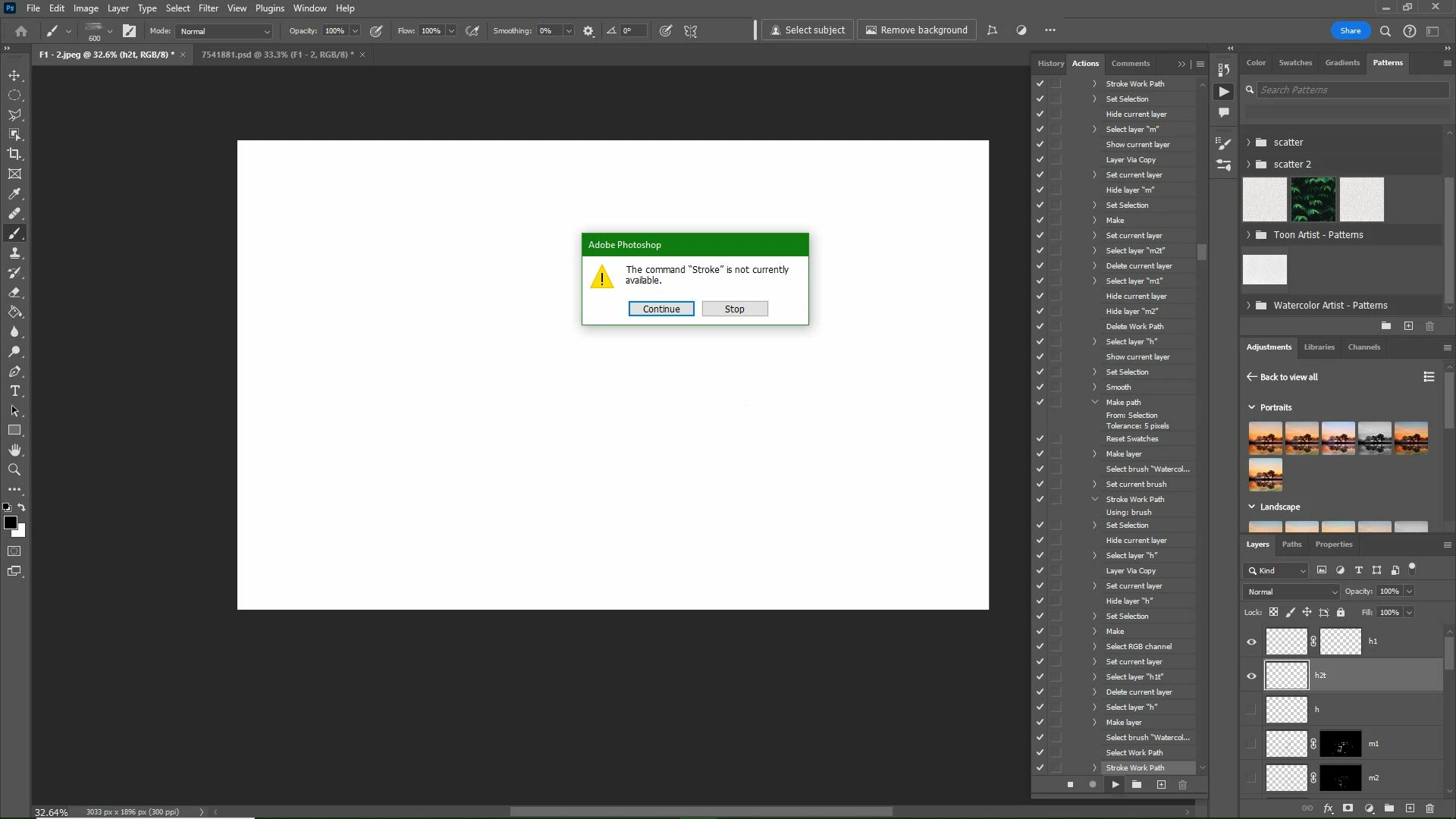The height and width of the screenshot is (819, 1456).
Task: Expand the scatter 2 pattern folder
Action: (x=1248, y=165)
